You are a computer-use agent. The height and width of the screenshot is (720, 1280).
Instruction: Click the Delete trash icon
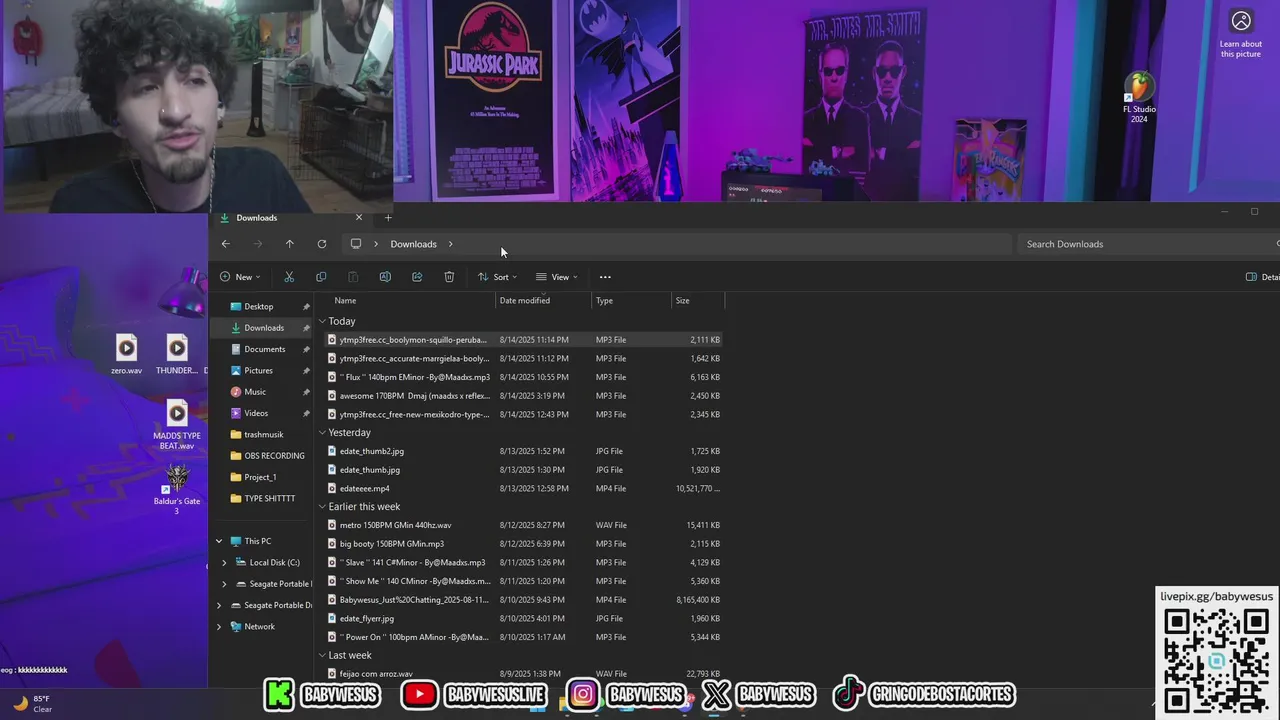point(449,277)
